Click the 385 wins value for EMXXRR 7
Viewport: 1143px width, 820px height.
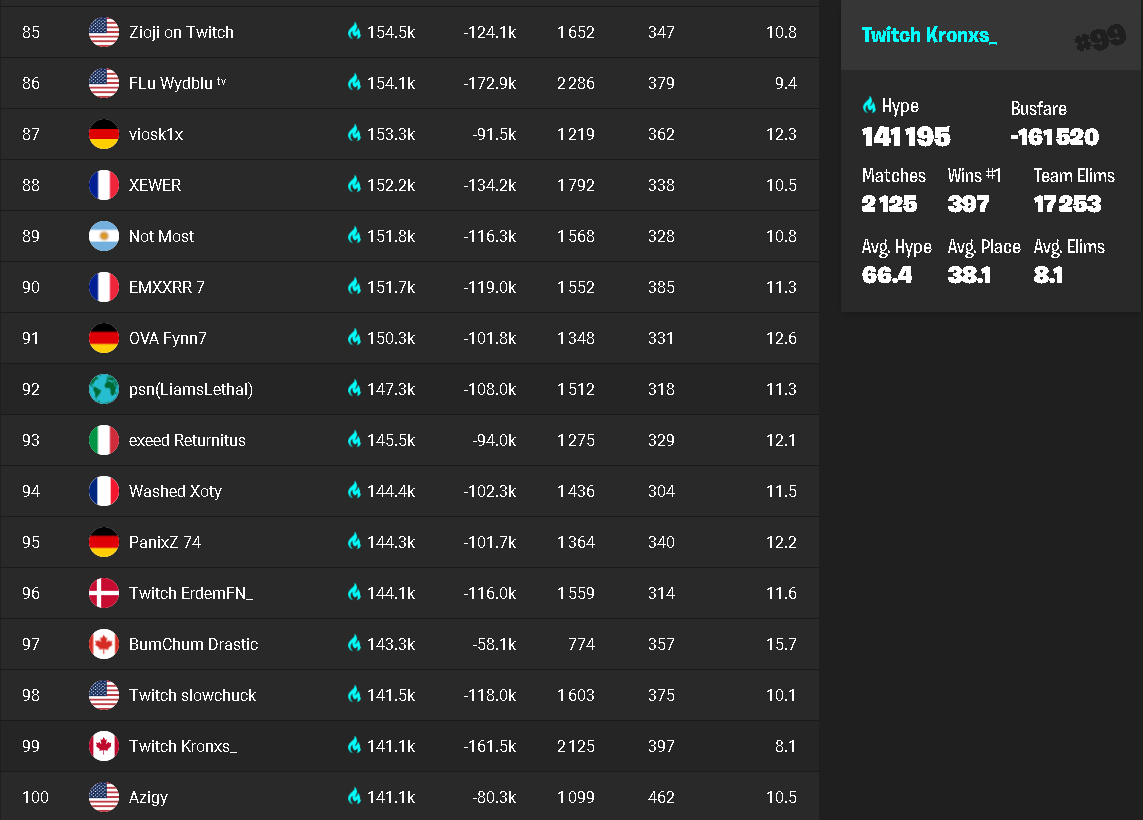[x=661, y=287]
